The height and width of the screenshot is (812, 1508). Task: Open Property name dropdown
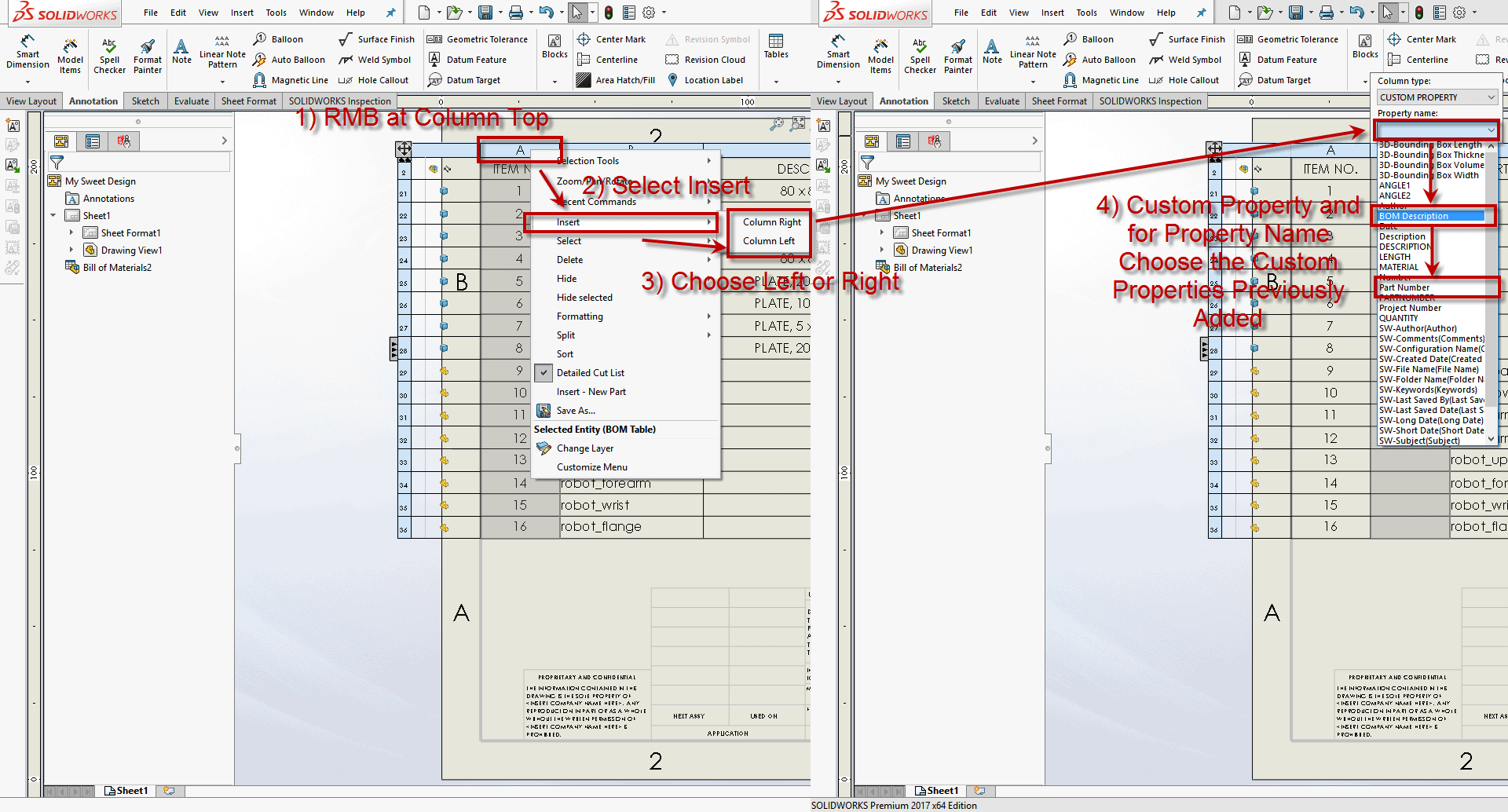pos(1437,130)
